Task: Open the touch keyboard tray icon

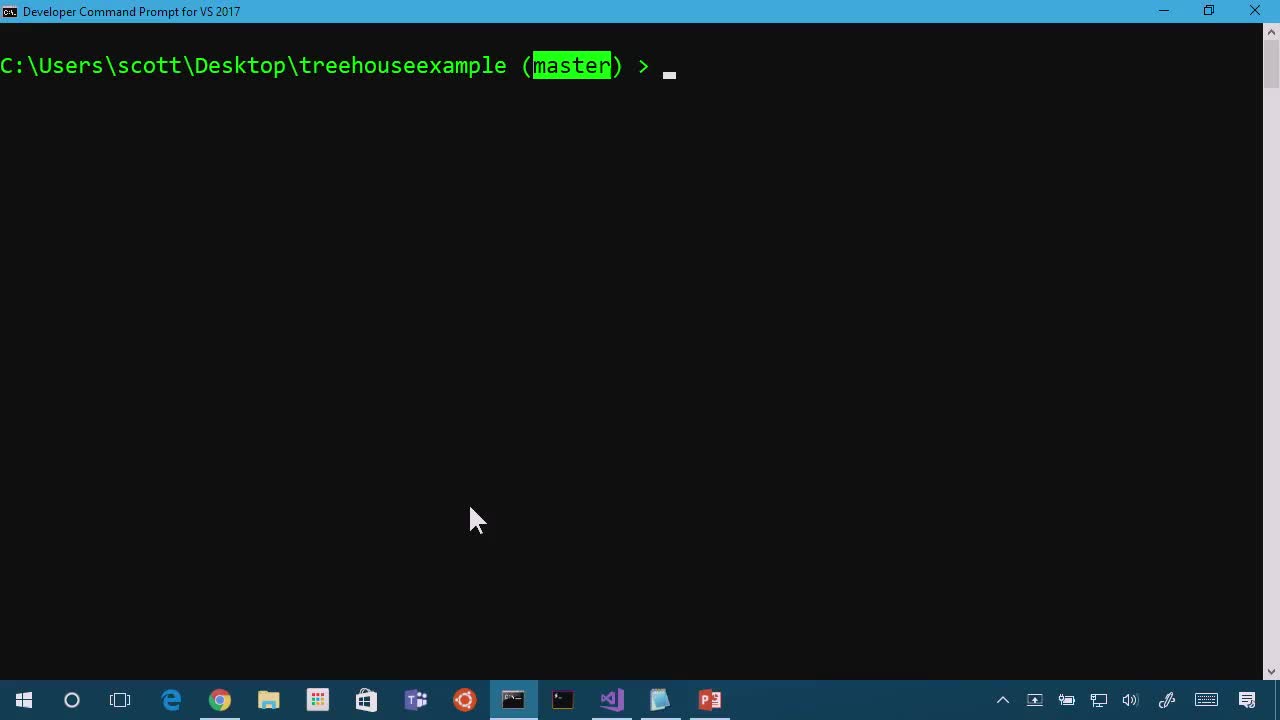Action: click(x=1206, y=700)
